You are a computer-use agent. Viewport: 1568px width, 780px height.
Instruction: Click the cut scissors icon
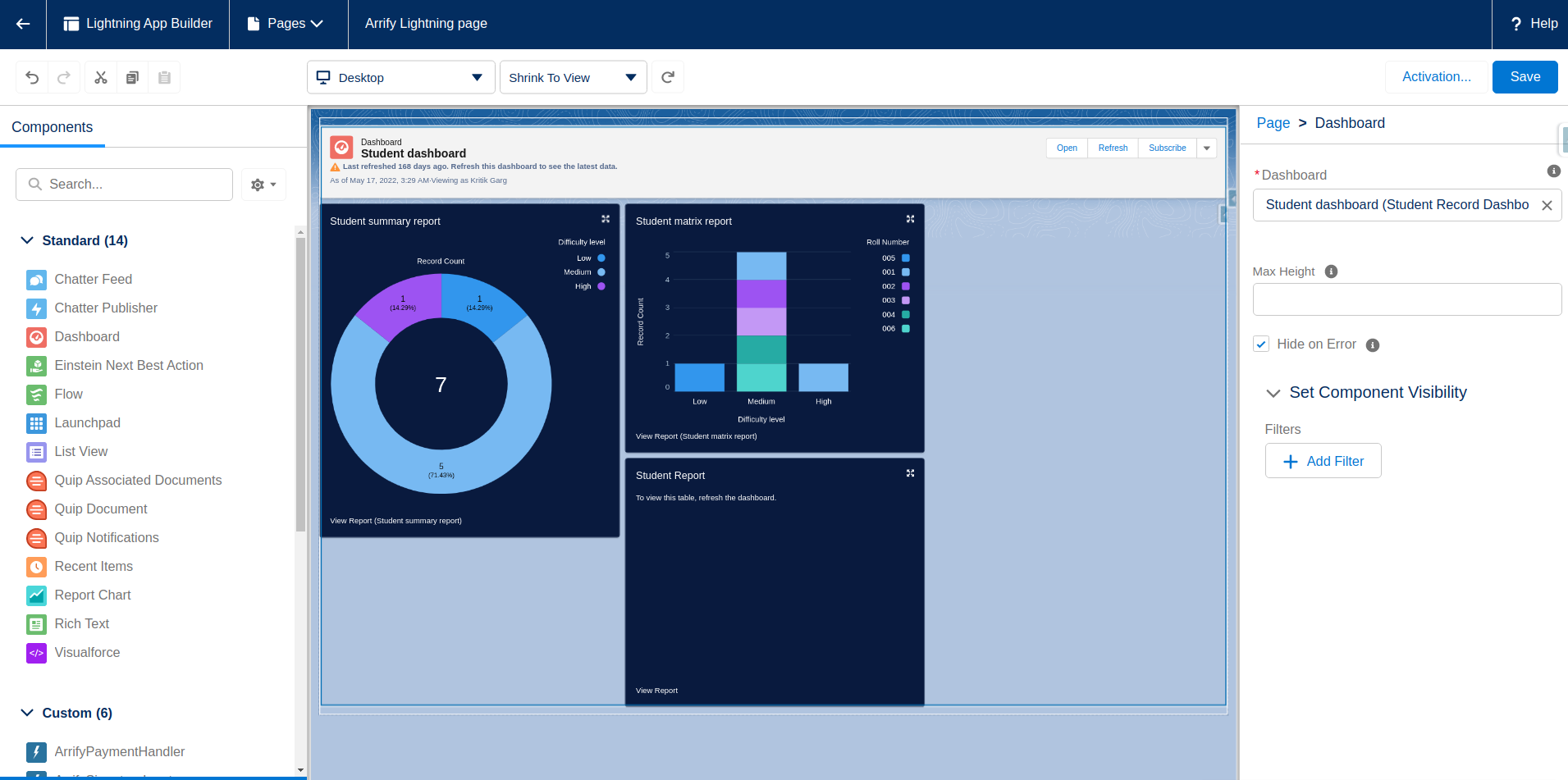click(101, 77)
